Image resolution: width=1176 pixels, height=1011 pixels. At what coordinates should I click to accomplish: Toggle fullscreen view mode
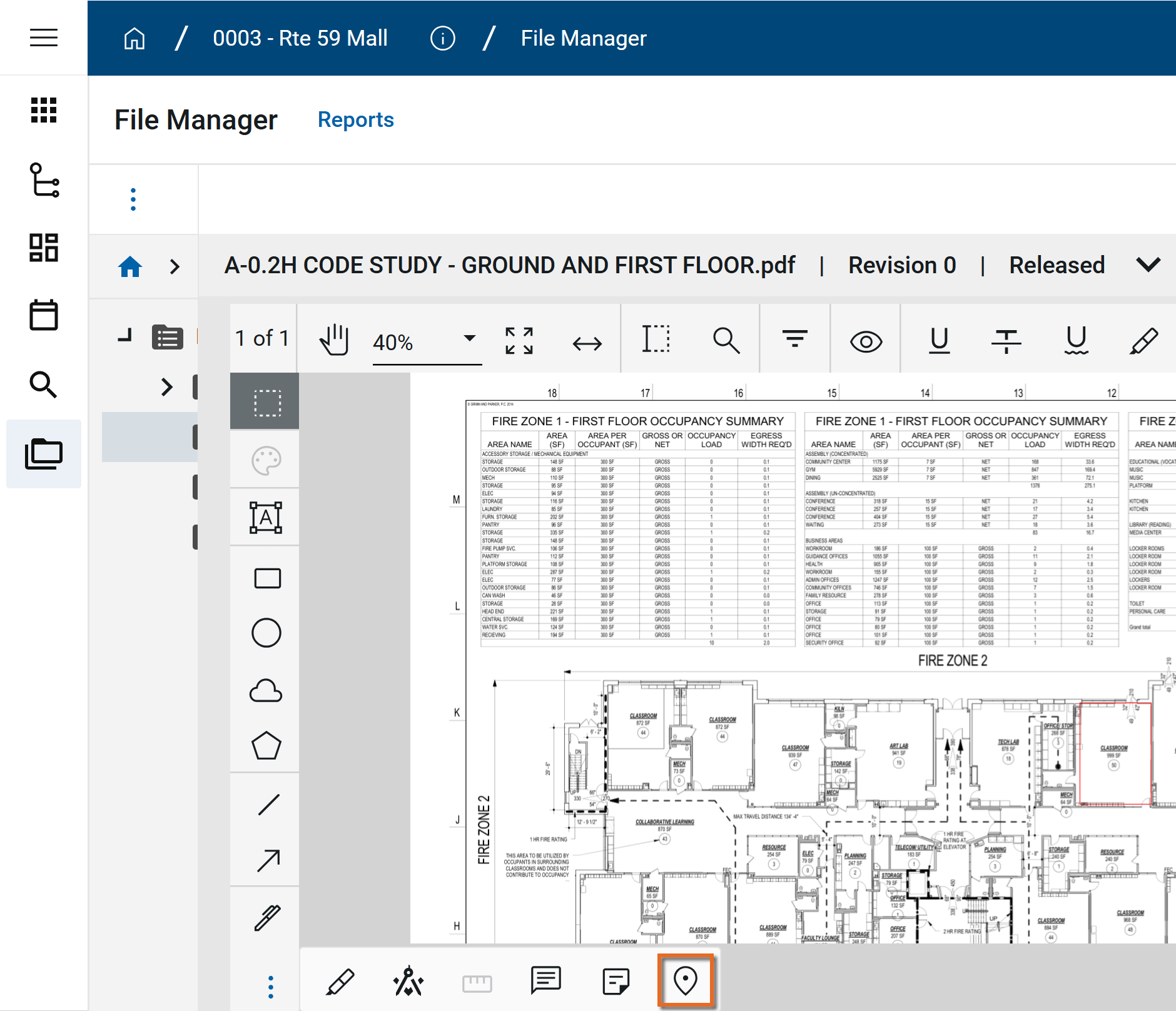(519, 341)
